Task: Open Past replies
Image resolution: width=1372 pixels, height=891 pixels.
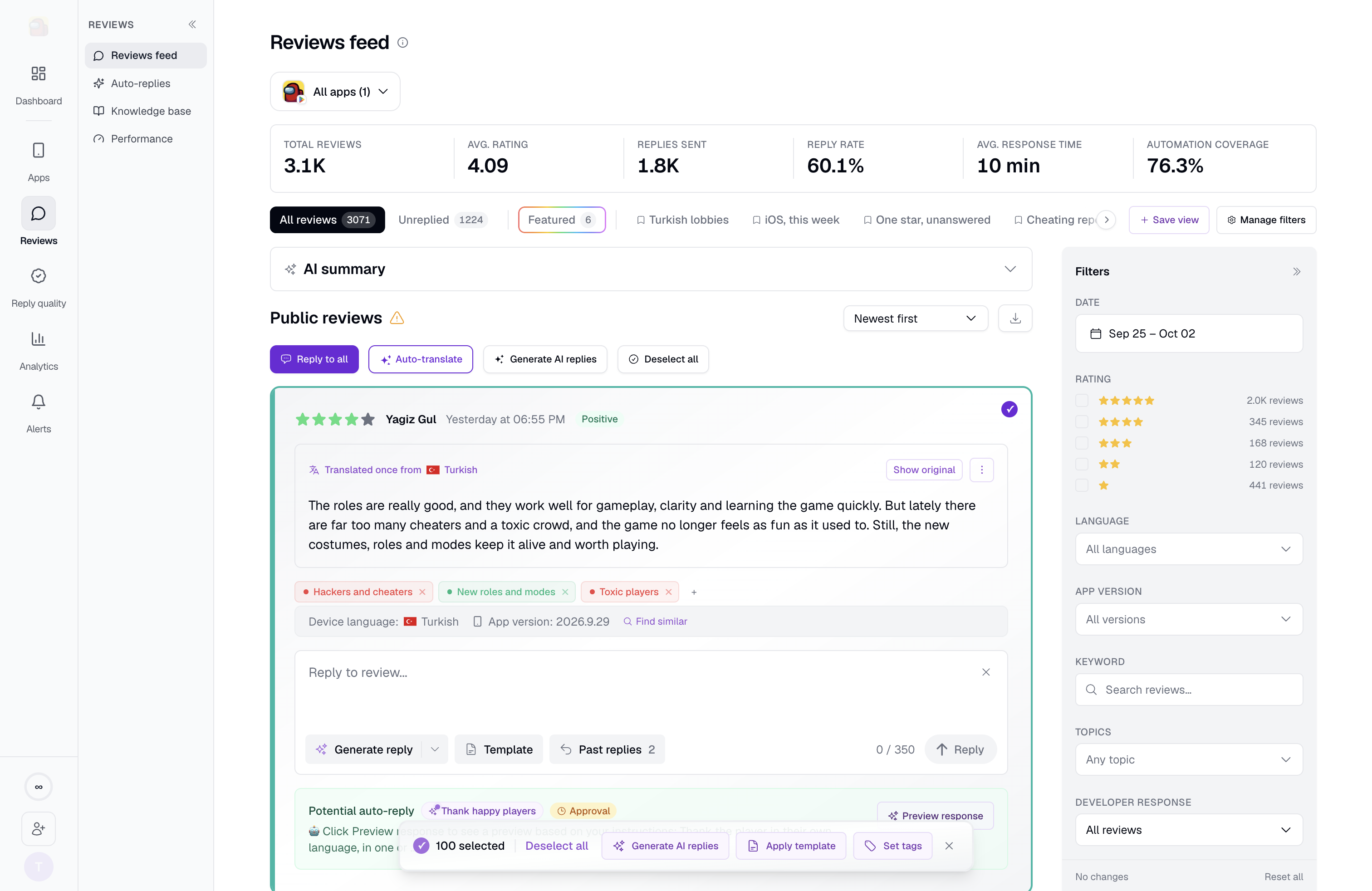Action: point(607,749)
